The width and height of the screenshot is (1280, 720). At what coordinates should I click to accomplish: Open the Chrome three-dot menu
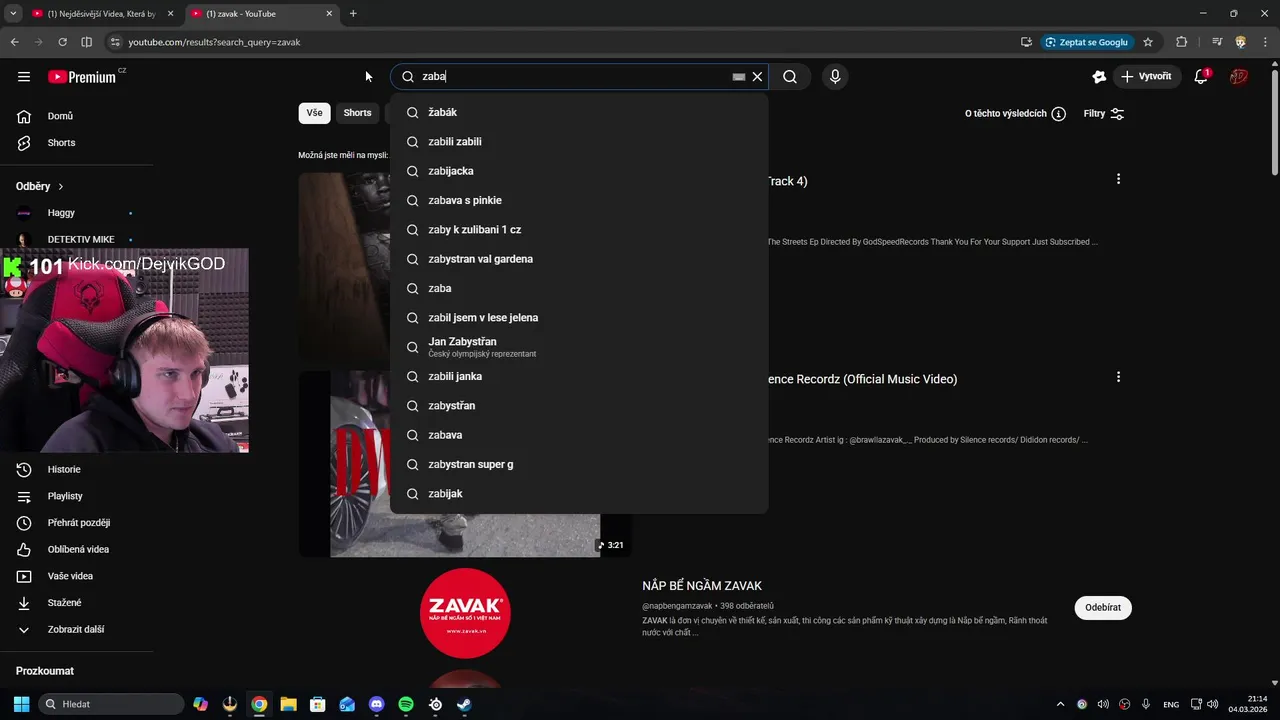(x=1265, y=42)
